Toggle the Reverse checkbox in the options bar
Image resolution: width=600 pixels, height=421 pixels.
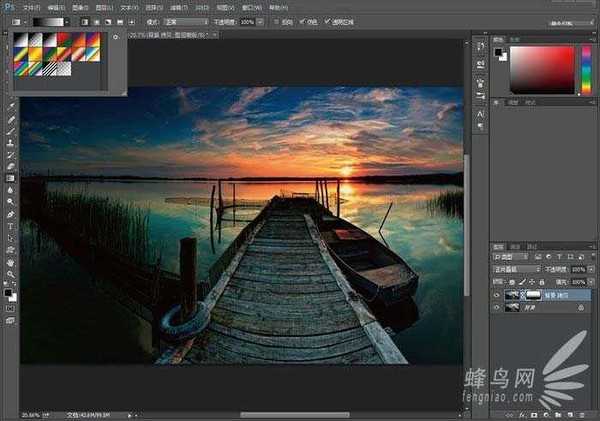click(x=277, y=20)
